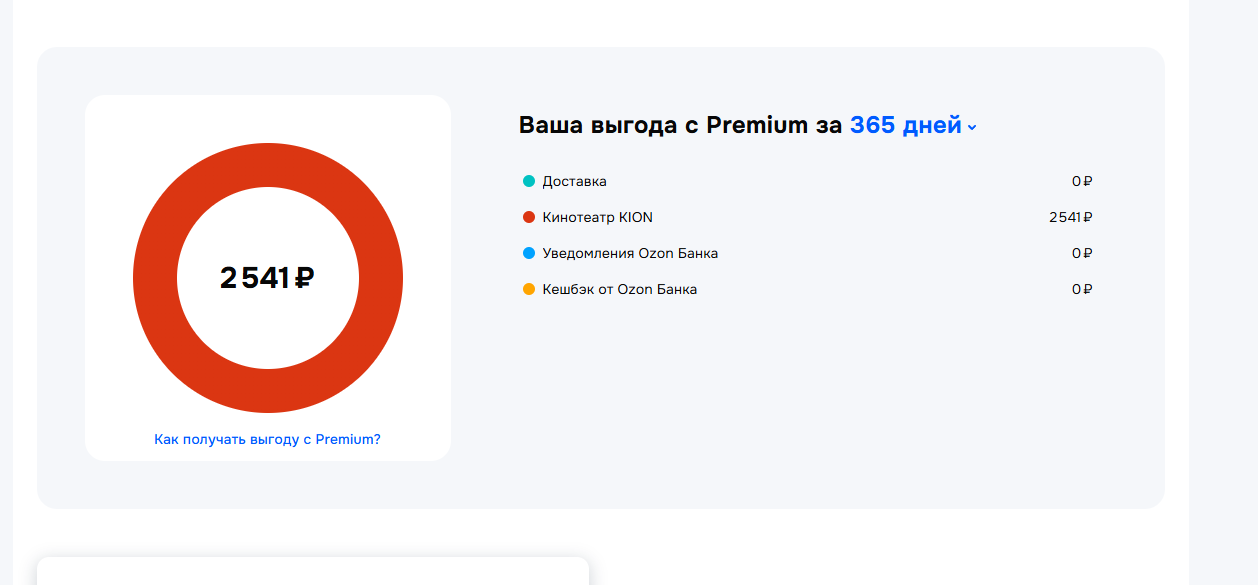Select the Уведомления Ozon Банка label

(630, 253)
